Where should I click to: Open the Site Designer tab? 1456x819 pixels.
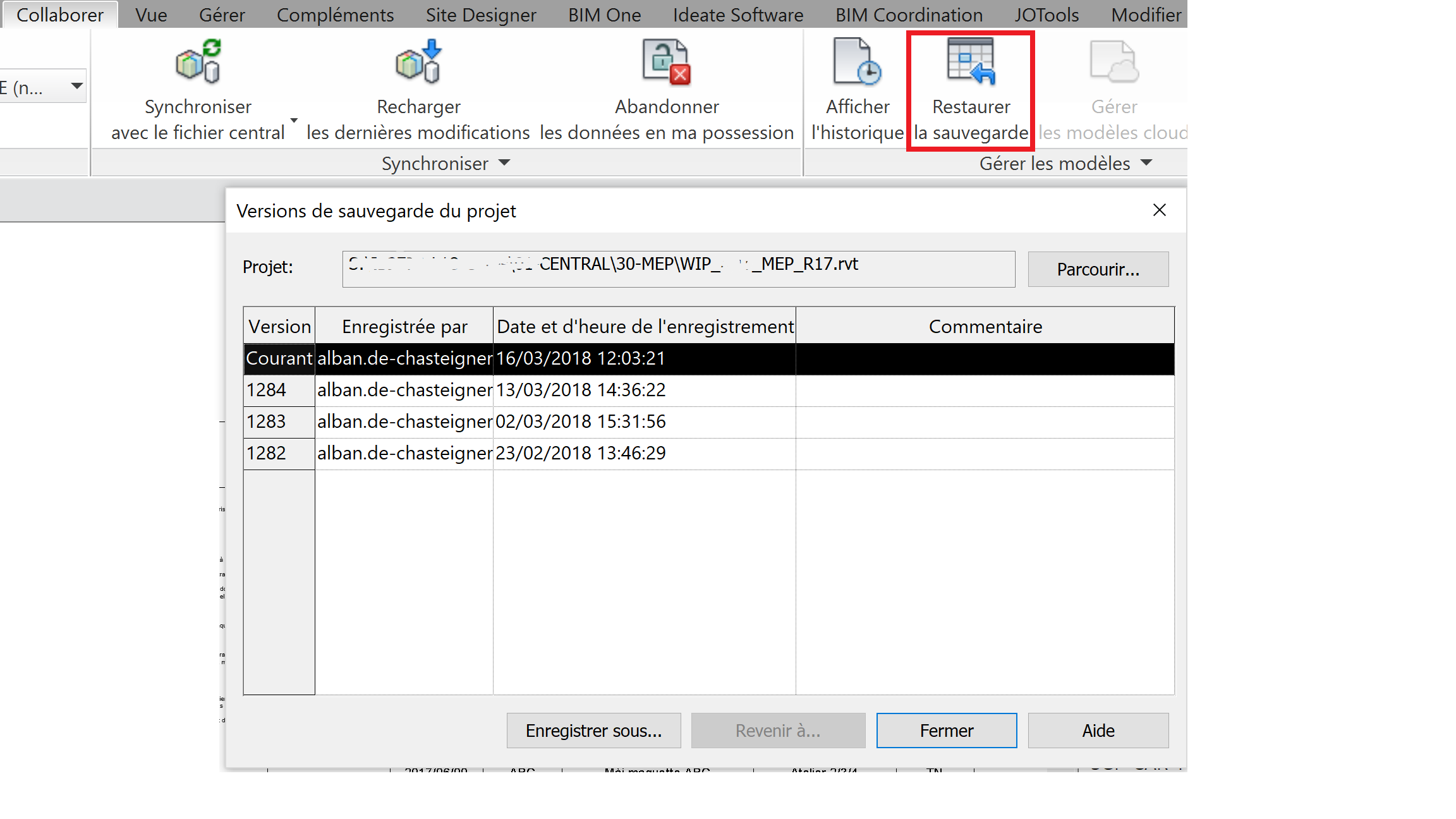480,15
